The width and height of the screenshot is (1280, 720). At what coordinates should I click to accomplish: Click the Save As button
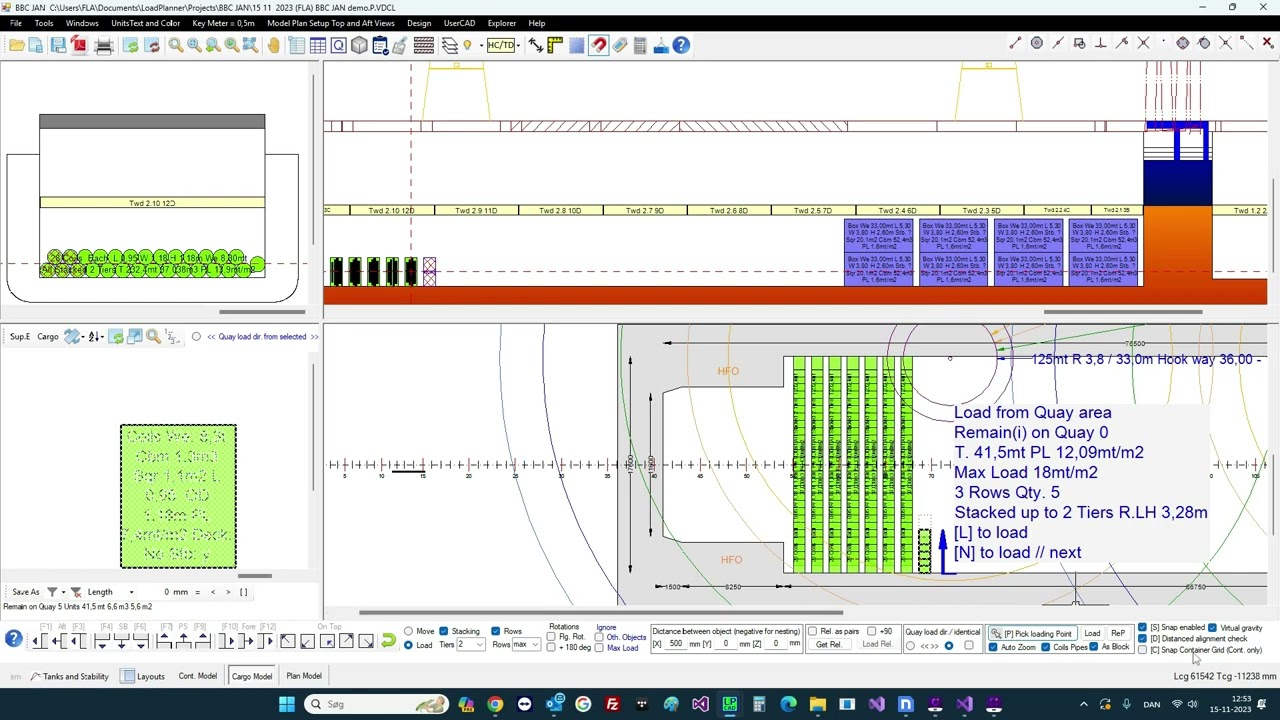[26, 592]
